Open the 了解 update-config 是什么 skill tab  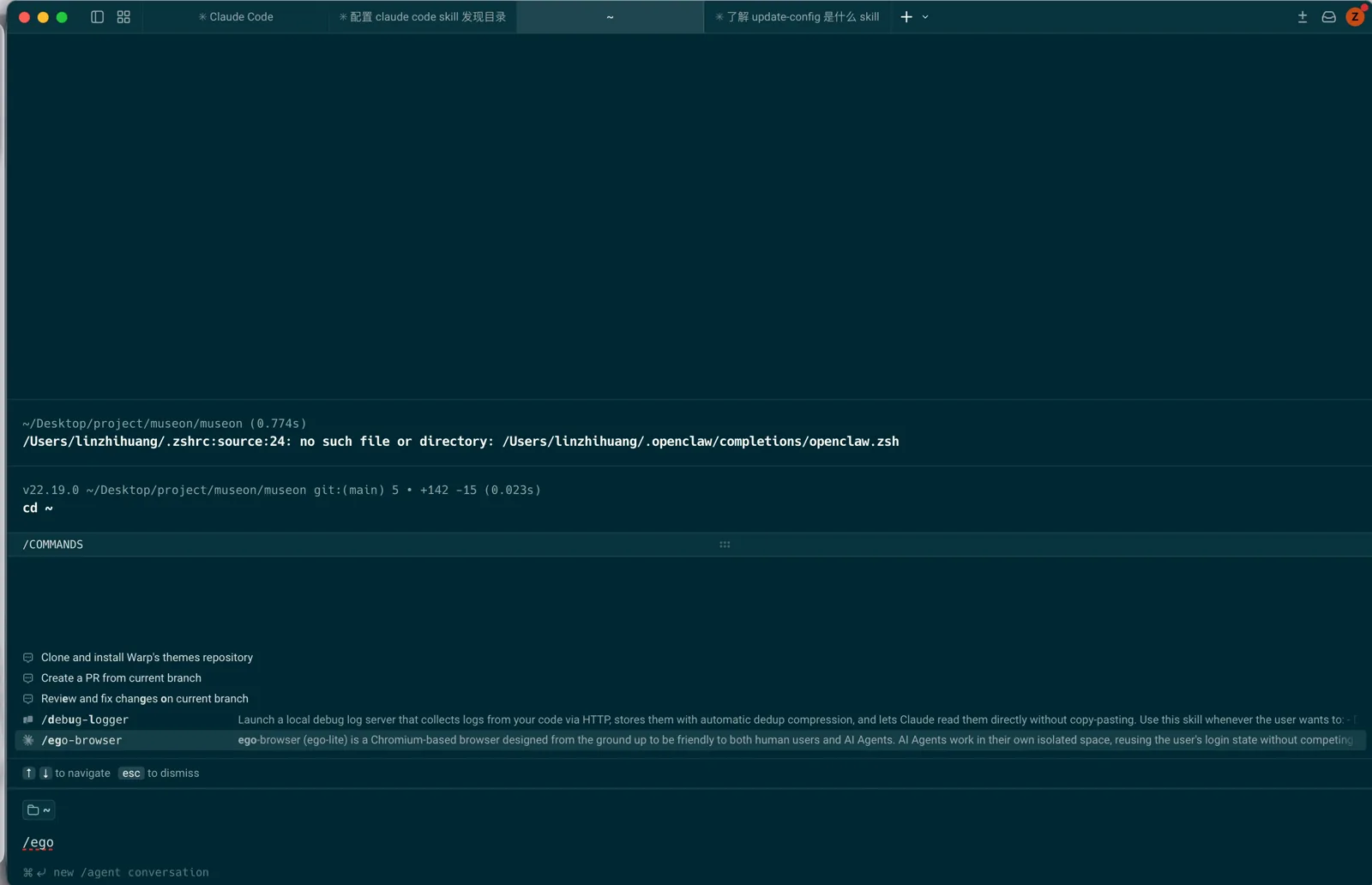797,17
